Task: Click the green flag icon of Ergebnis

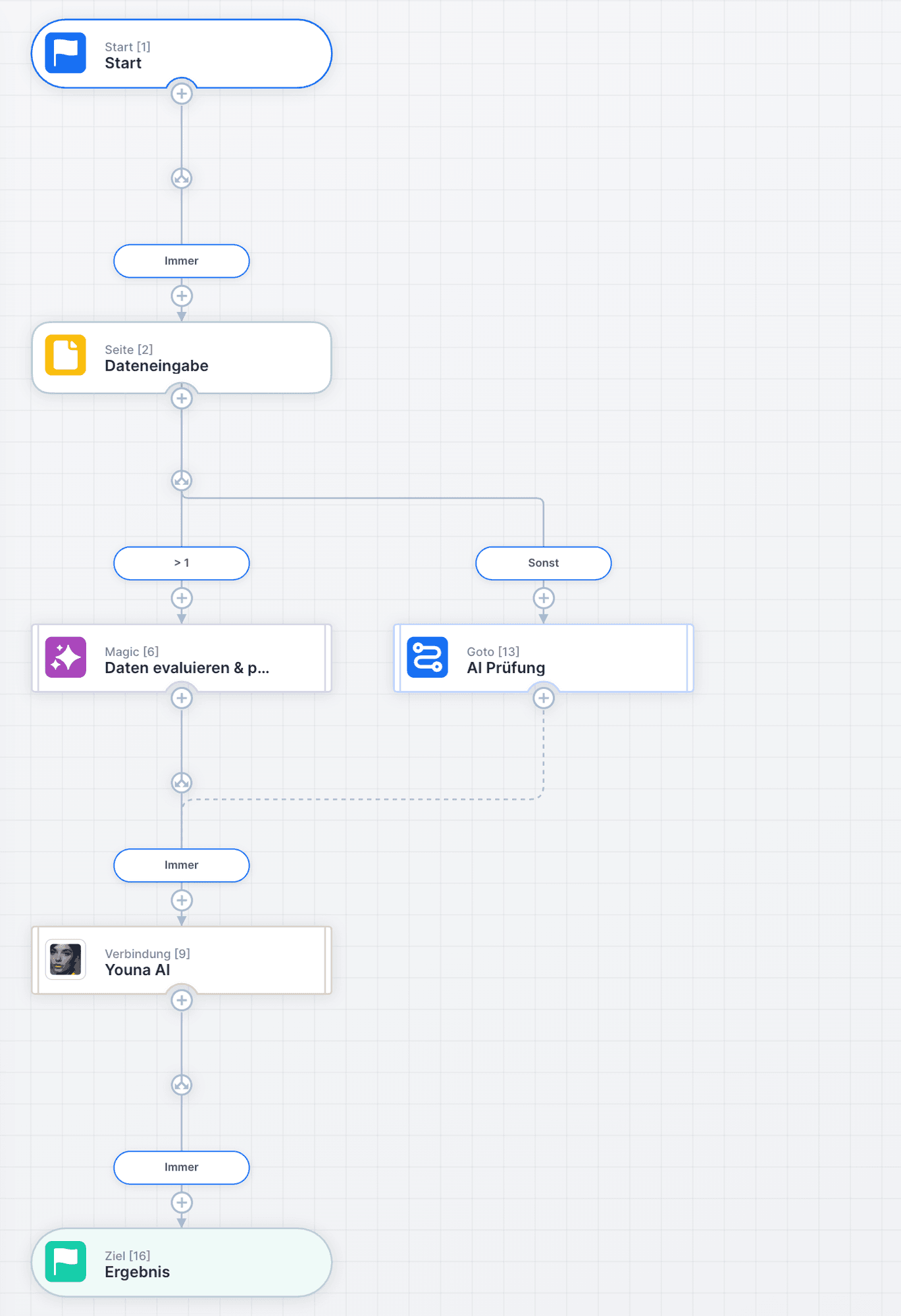Action: click(x=65, y=1261)
